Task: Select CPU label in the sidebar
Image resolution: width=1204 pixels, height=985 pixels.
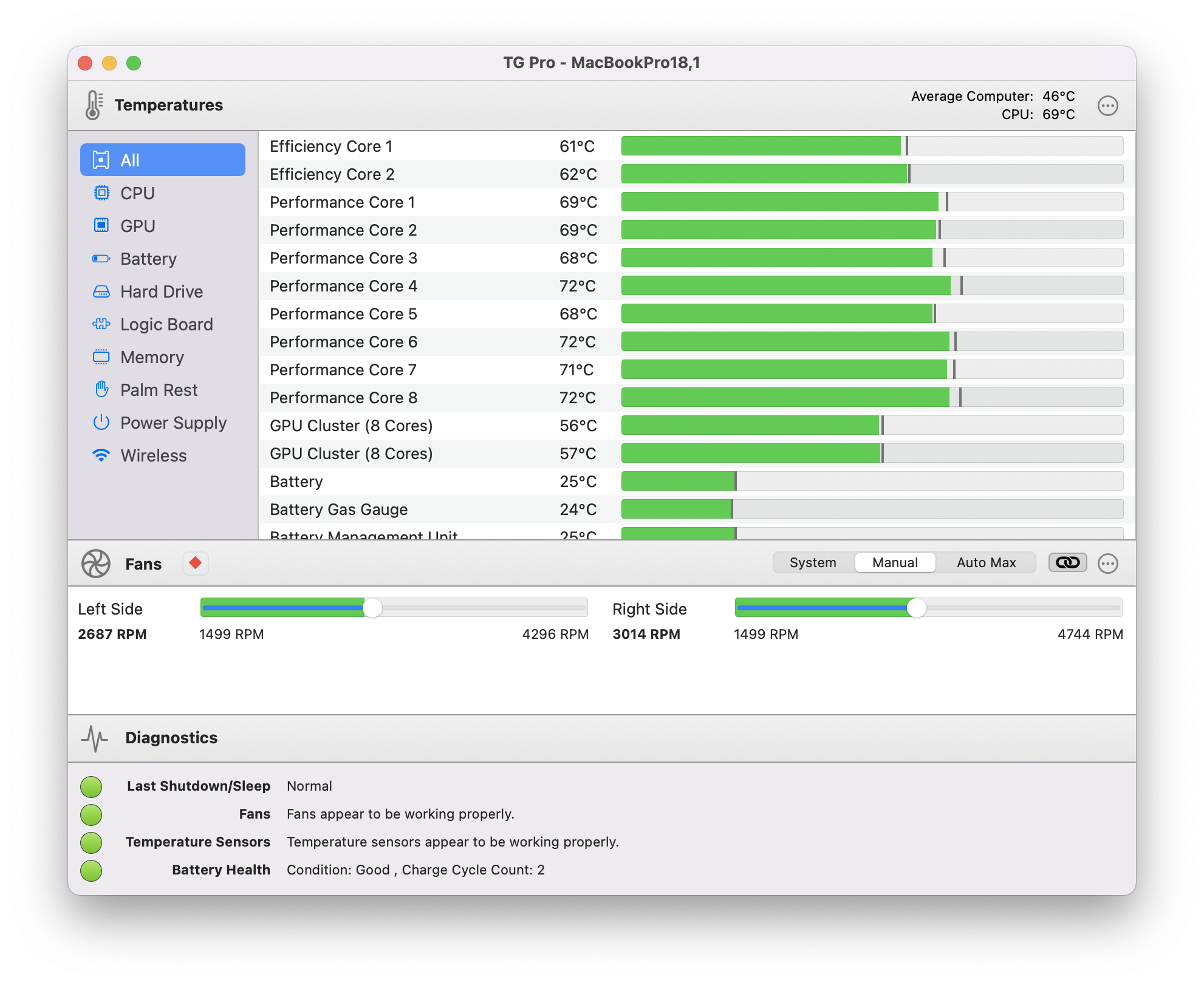Action: click(x=138, y=193)
